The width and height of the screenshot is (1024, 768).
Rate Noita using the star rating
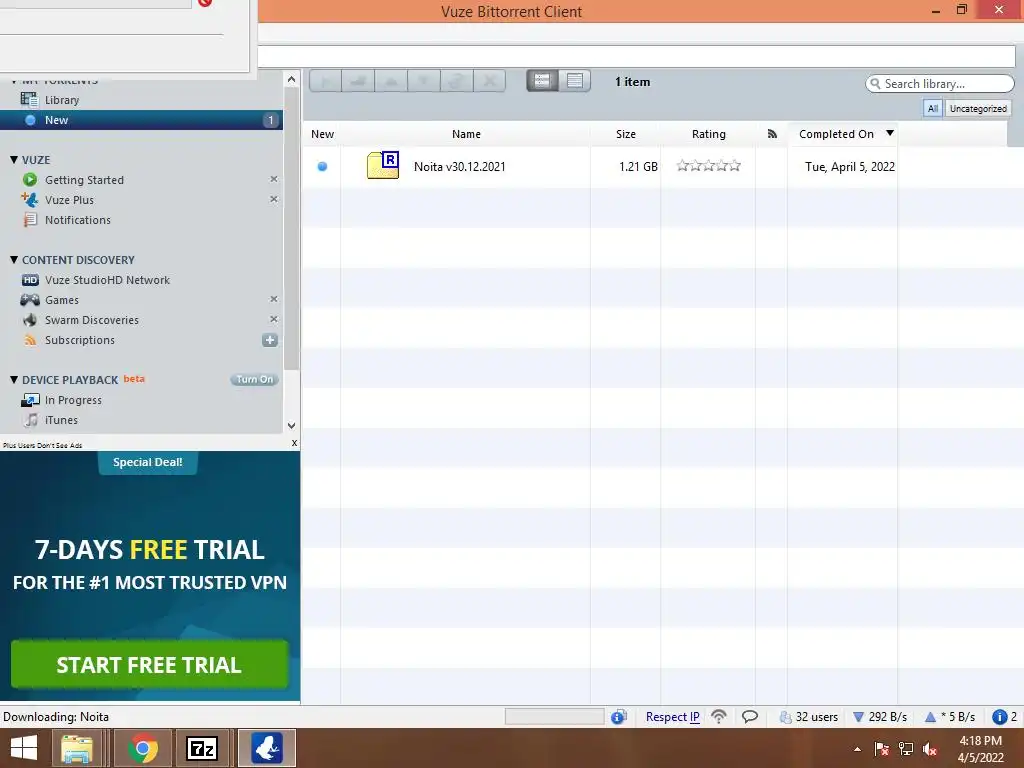(709, 166)
